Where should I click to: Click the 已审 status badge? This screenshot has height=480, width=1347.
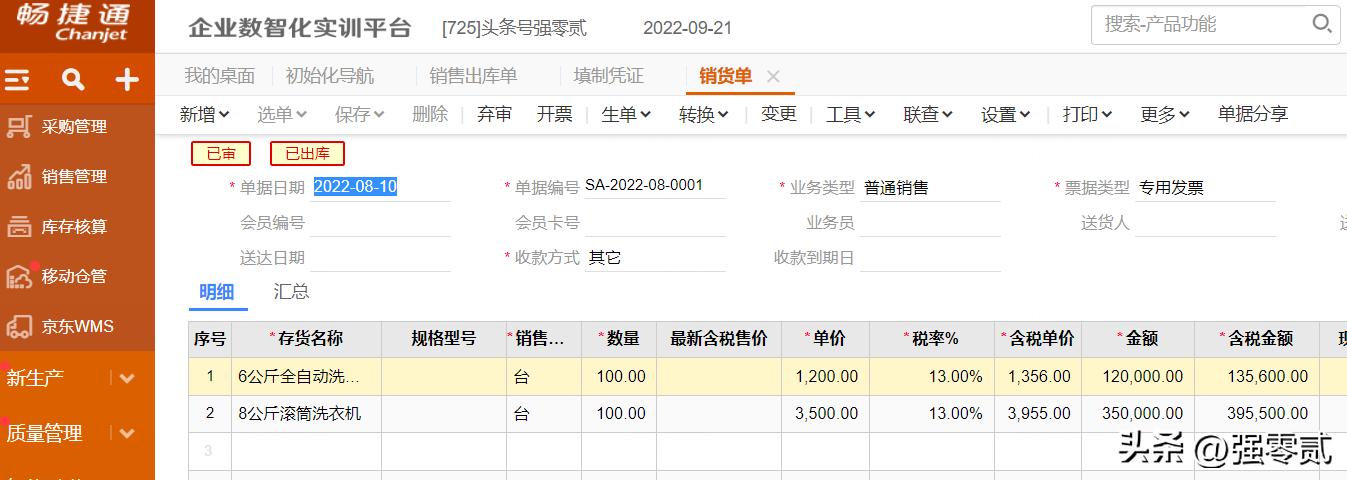point(221,153)
